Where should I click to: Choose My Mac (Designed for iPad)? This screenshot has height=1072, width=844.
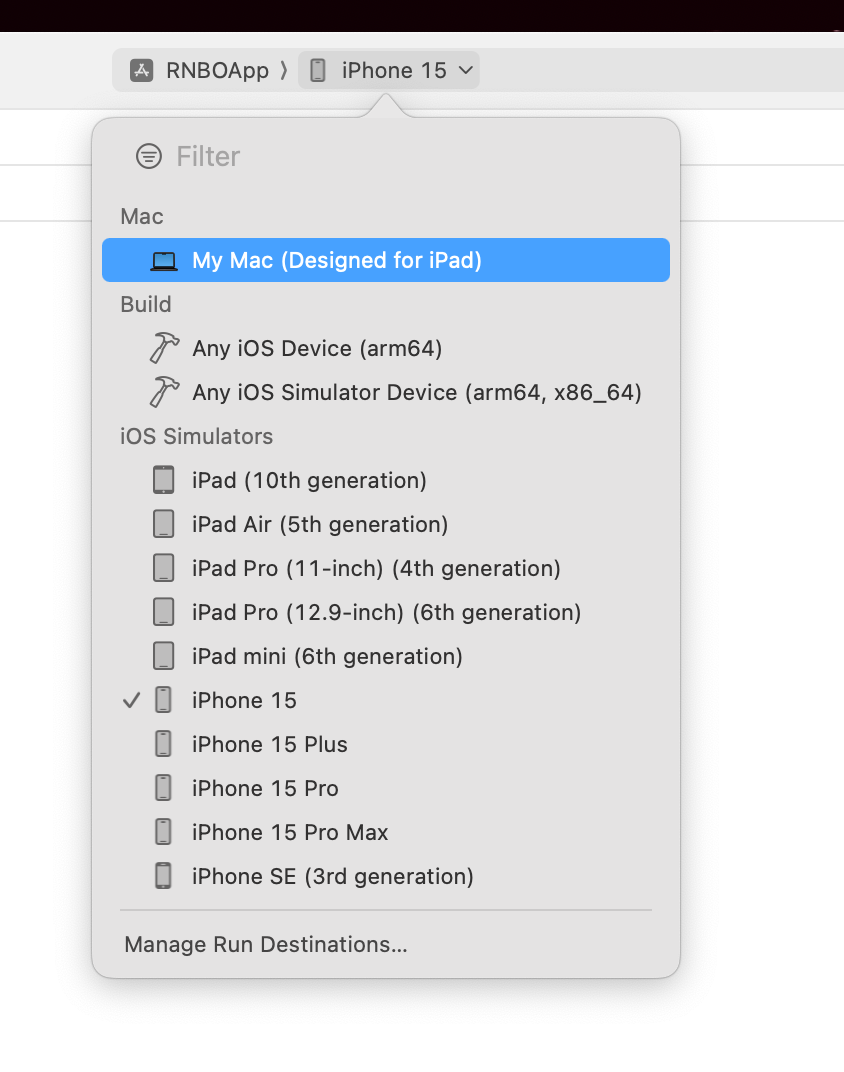[385, 260]
